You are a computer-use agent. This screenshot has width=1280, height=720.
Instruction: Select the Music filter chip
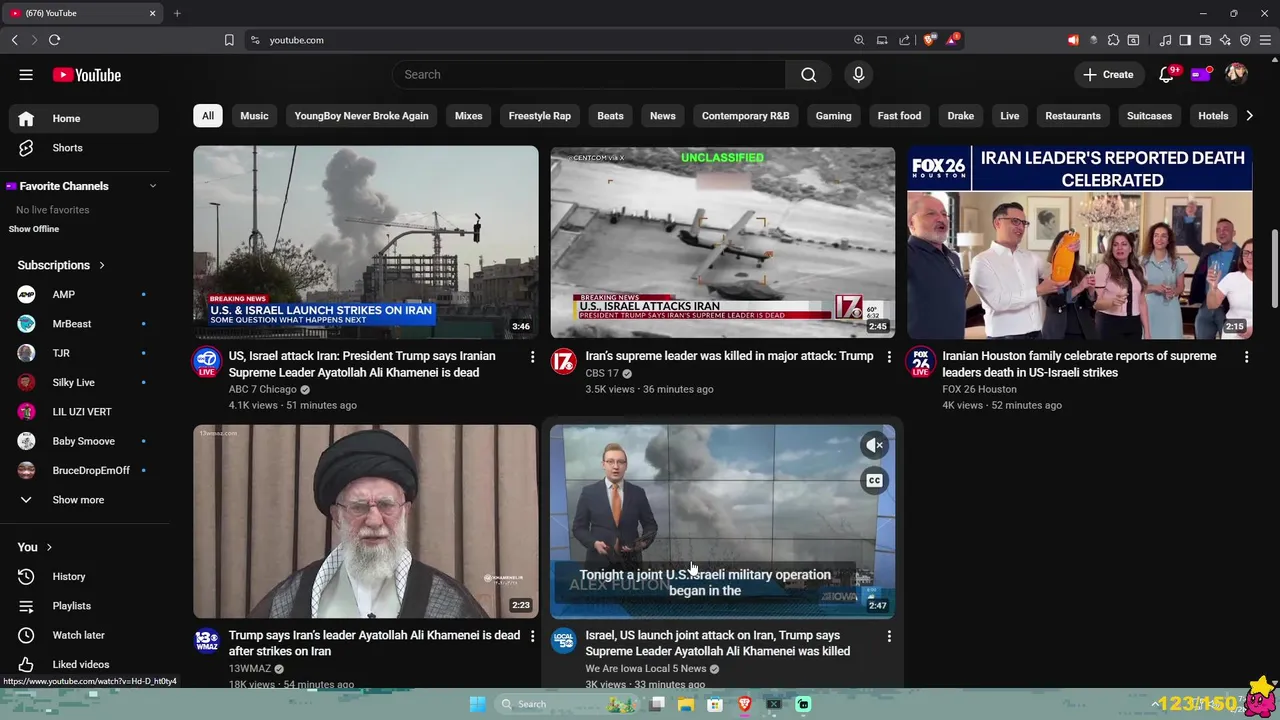254,116
